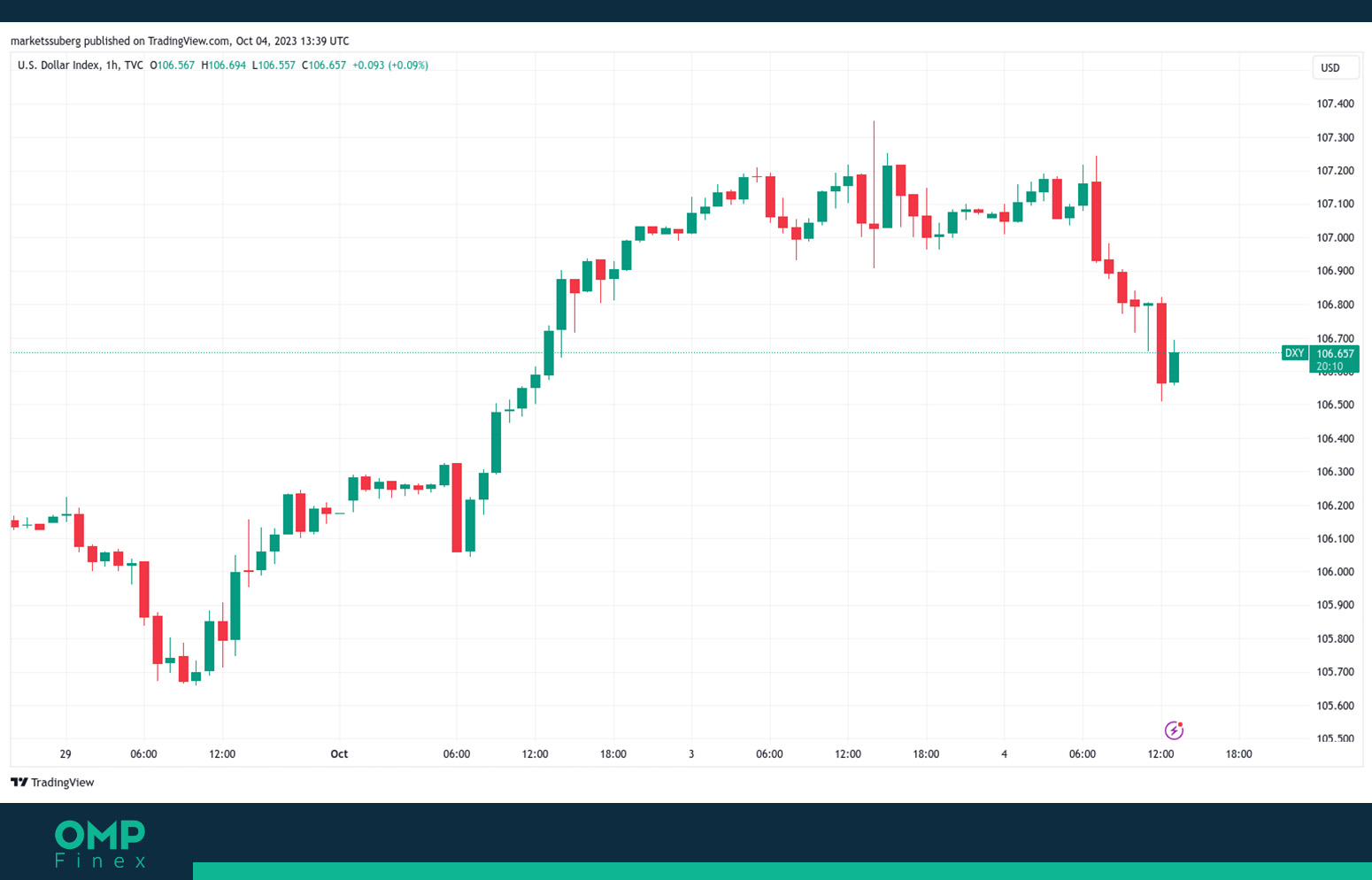Click the TradingView logo below the chart
This screenshot has width=1372, height=880.
52,783
